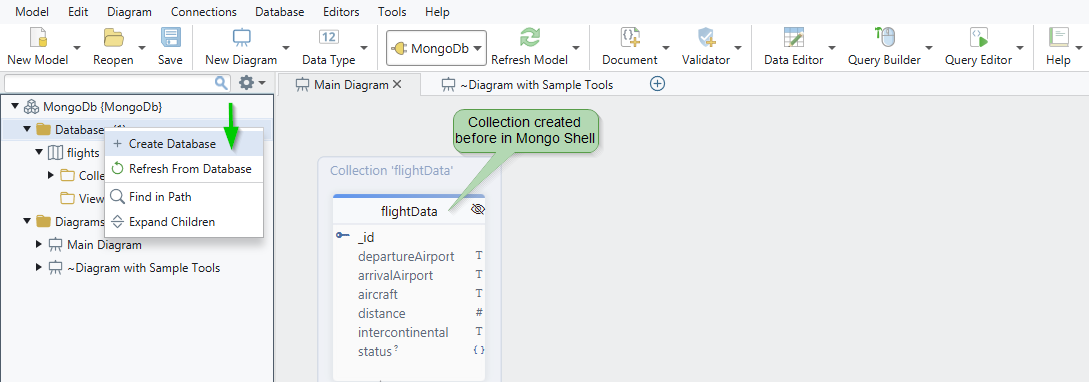1089x382 pixels.
Task: Select MongoDb {MongoDb} root in tree
Action: (x=102, y=107)
